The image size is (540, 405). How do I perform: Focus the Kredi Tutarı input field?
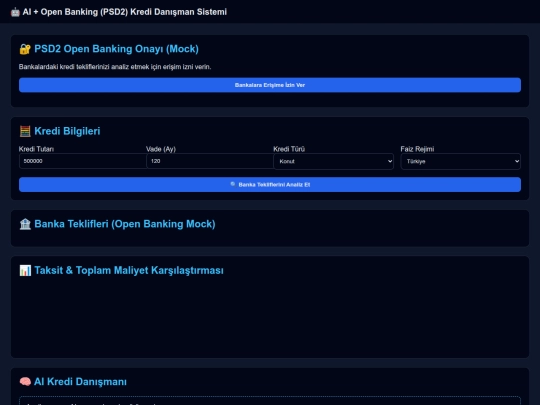point(83,161)
